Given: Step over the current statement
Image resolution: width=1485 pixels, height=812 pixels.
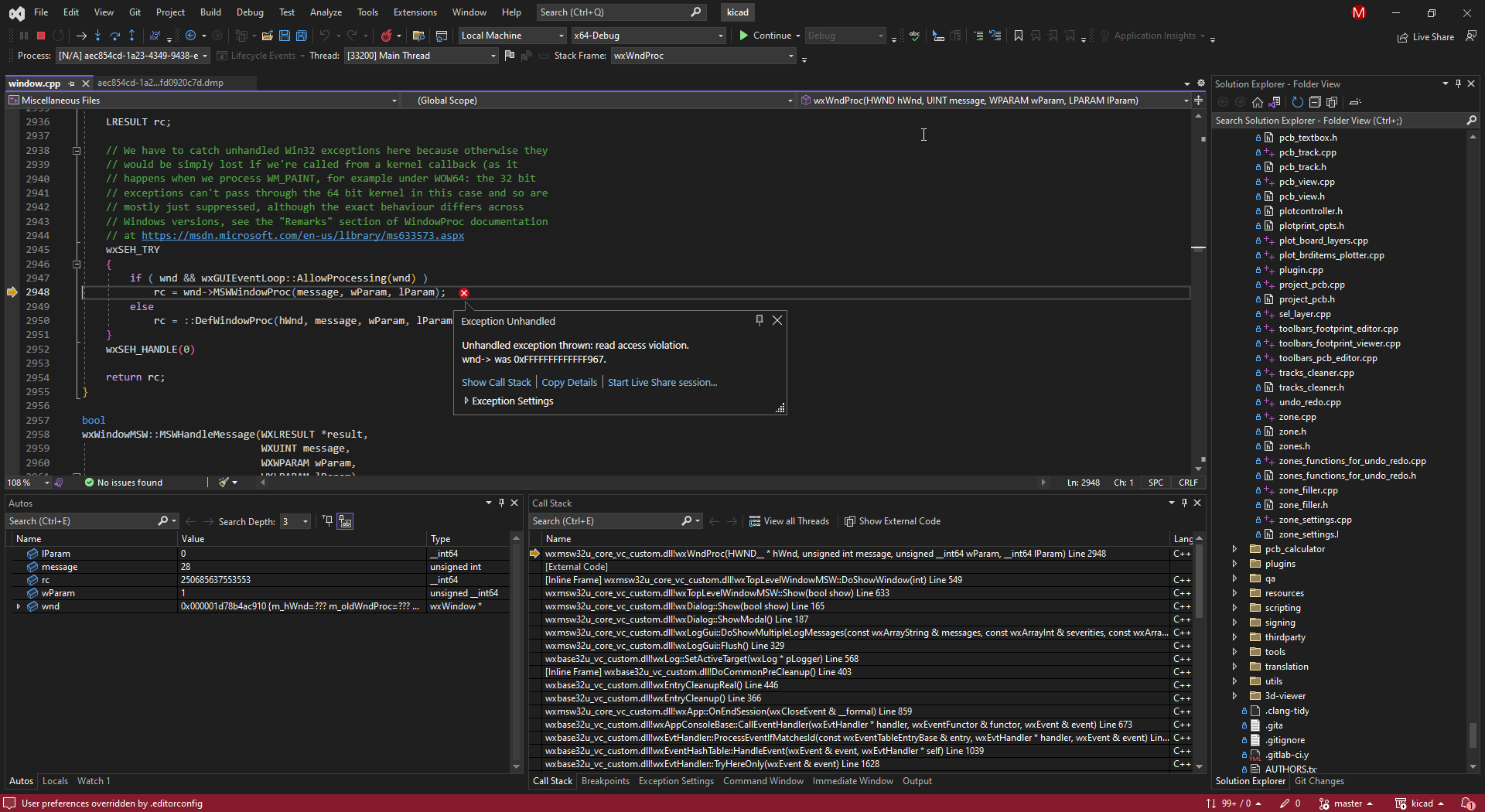Looking at the screenshot, I should (x=114, y=36).
